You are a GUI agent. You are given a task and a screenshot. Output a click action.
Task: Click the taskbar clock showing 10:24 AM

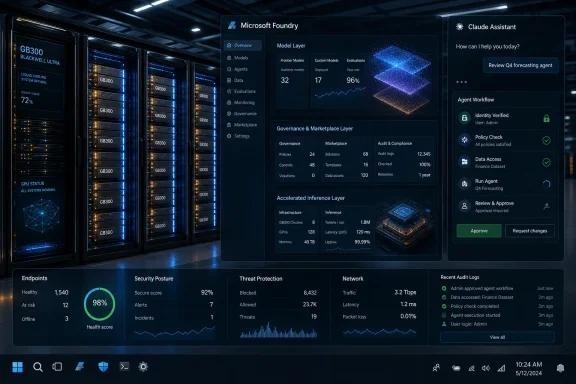529,369
